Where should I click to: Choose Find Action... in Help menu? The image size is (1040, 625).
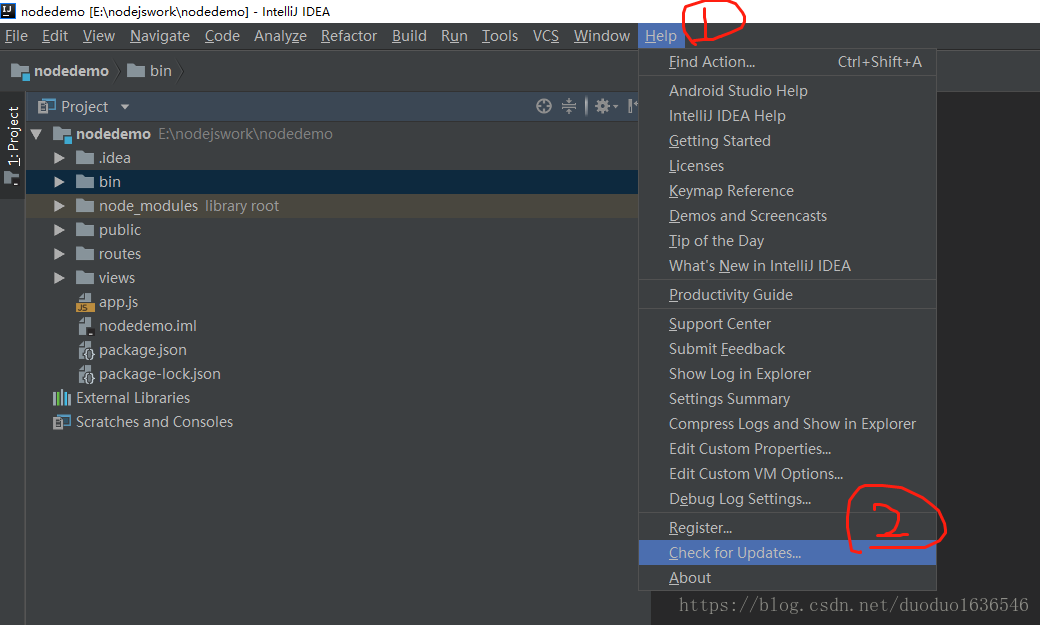click(787, 62)
